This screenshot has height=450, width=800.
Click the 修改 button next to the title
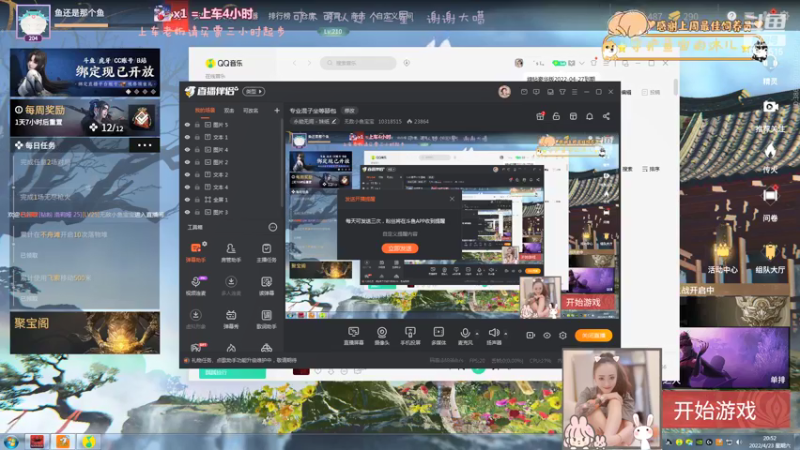pos(349,110)
